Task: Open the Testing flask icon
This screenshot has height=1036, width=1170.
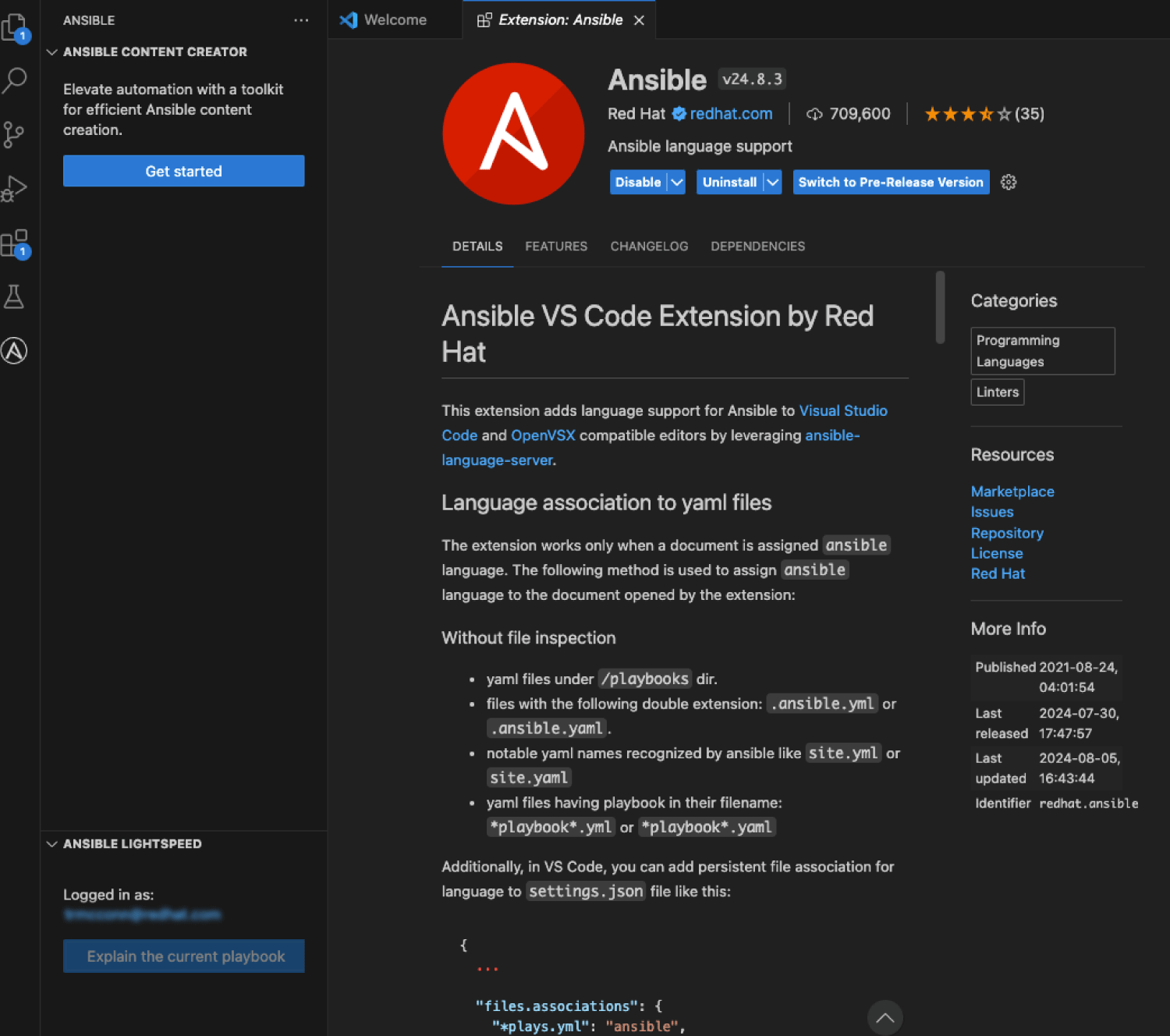Action: pyautogui.click(x=14, y=296)
